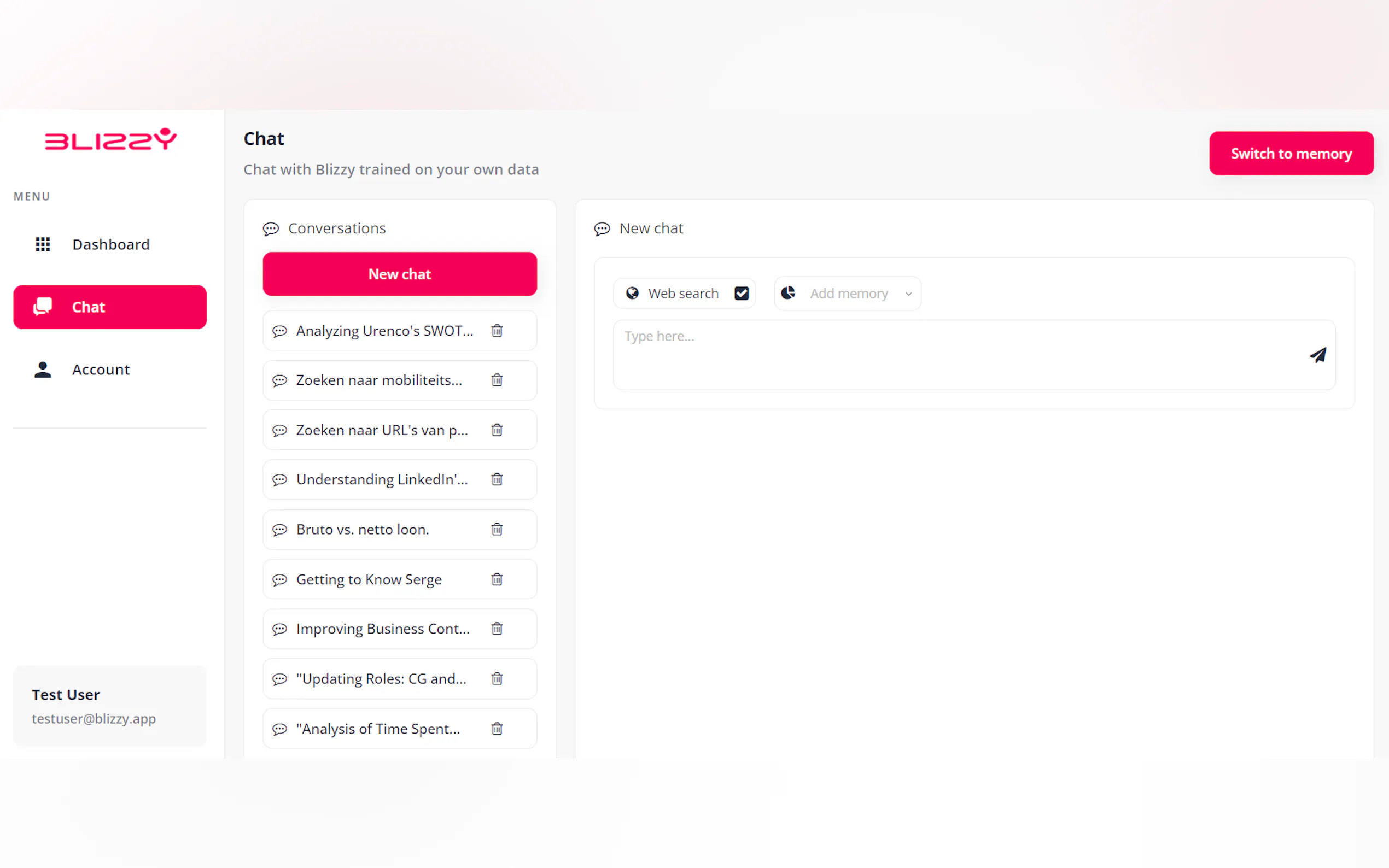Open the Zoeken naar URL's conversation
Image resolution: width=1389 pixels, height=868 pixels.
point(381,430)
